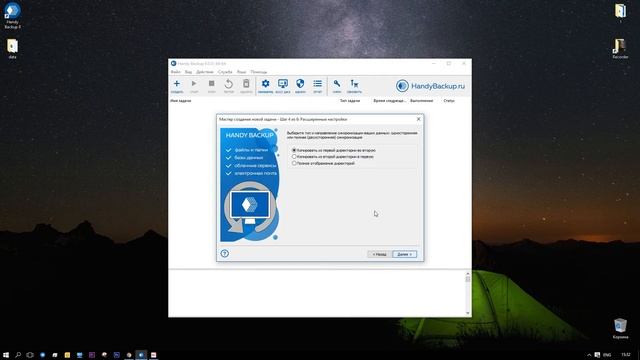Select the Recorder desktop shortcut
Image resolution: width=640 pixels, height=360 pixels.
620,49
